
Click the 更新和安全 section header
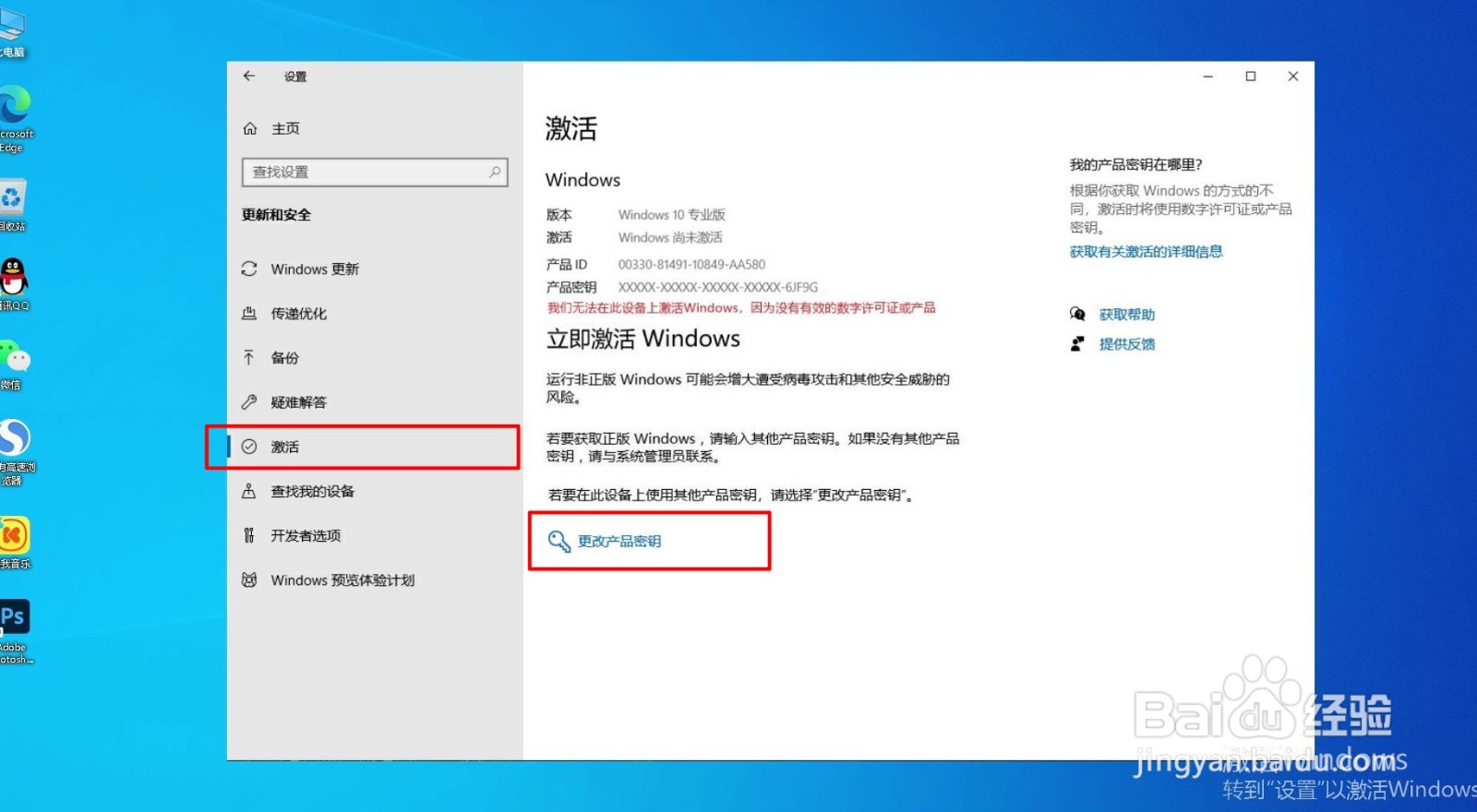276,215
